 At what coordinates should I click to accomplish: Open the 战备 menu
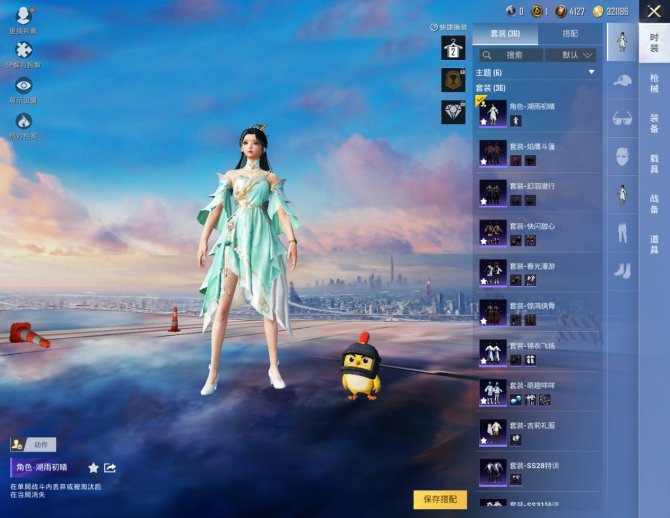click(654, 204)
